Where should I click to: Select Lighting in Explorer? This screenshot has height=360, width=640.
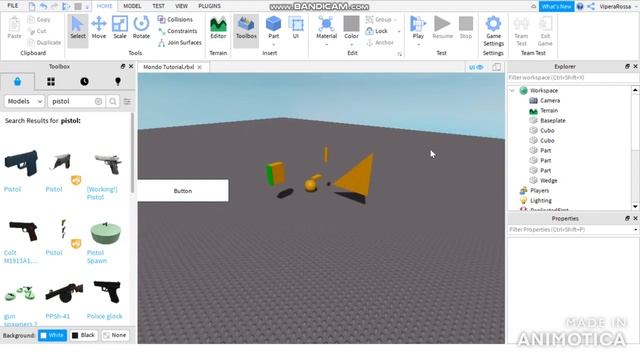[541, 200]
